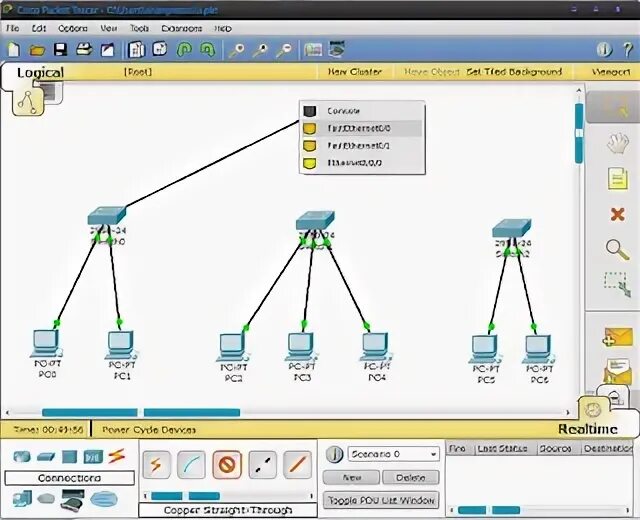Screen dimensions: 640x520
Task: Select the red X Delete tool
Action: pyautogui.click(x=618, y=214)
